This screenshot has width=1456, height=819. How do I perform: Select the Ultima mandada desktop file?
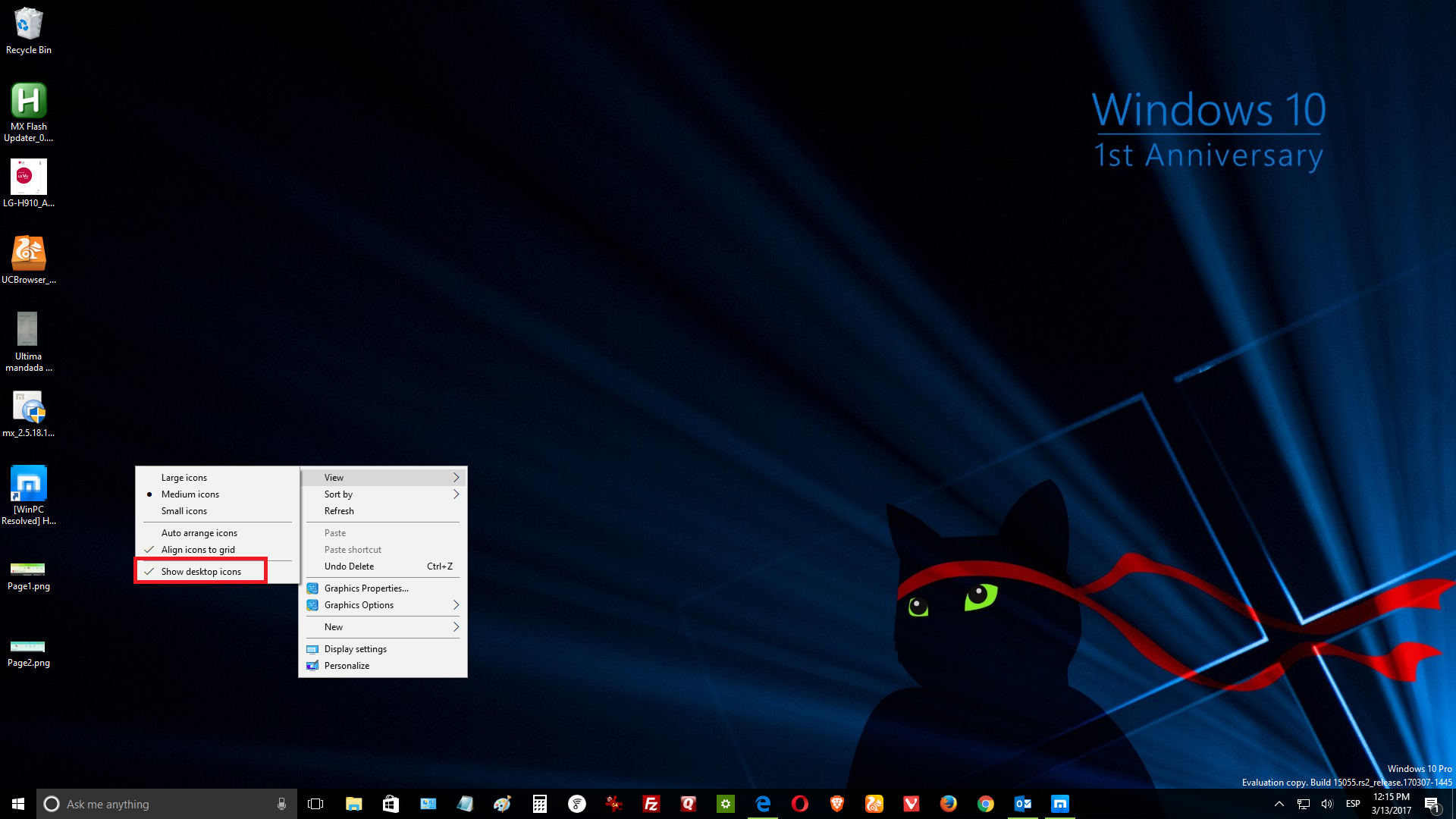point(29,342)
